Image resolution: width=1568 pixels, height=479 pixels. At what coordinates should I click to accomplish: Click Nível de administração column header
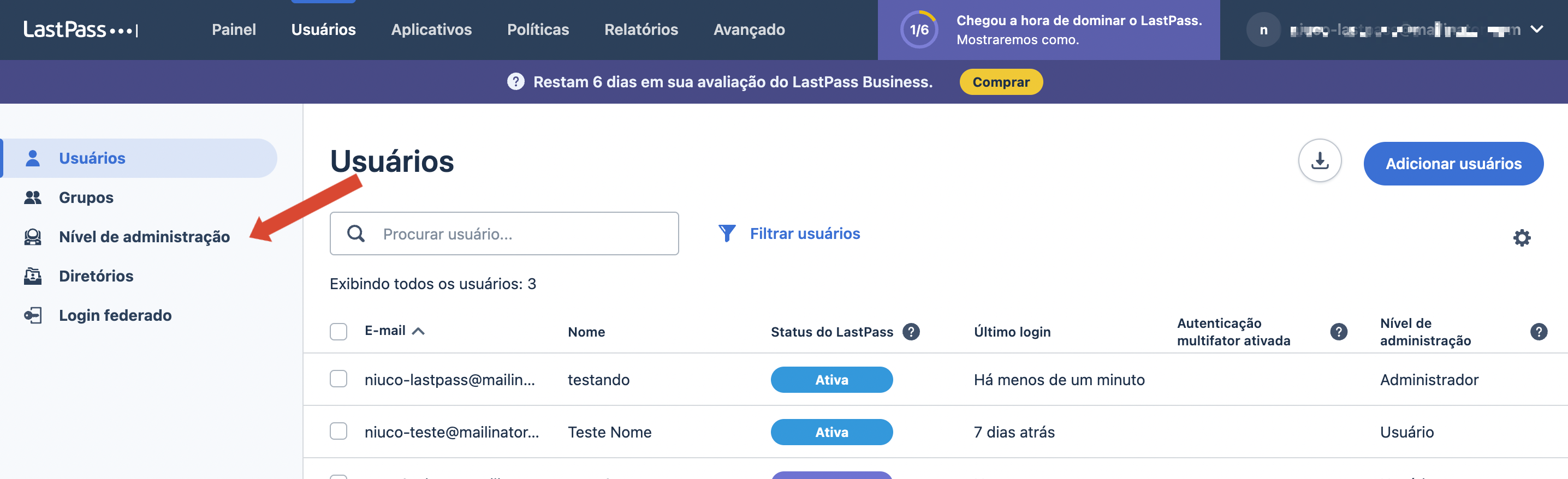point(1425,332)
